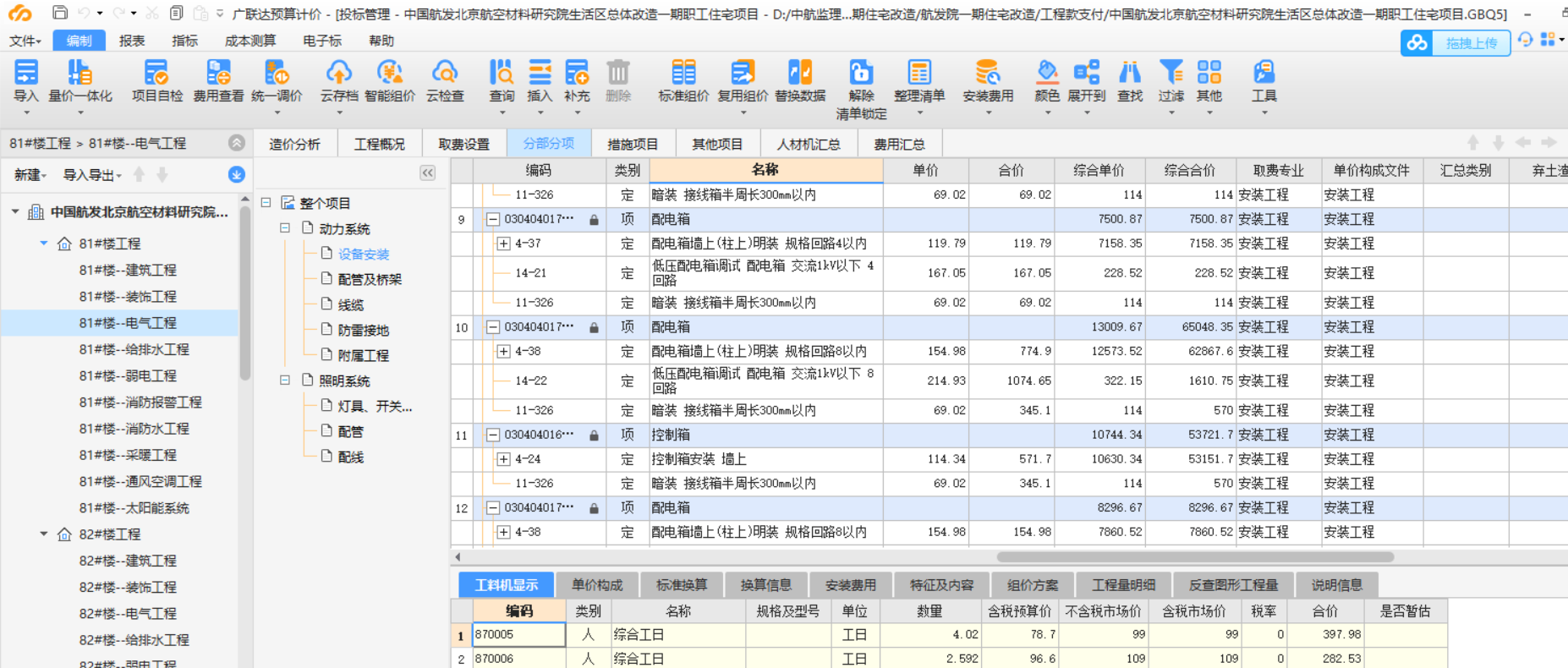Select 82#楼--建筑工程 in project tree
The image size is (1568, 668).
click(x=128, y=561)
